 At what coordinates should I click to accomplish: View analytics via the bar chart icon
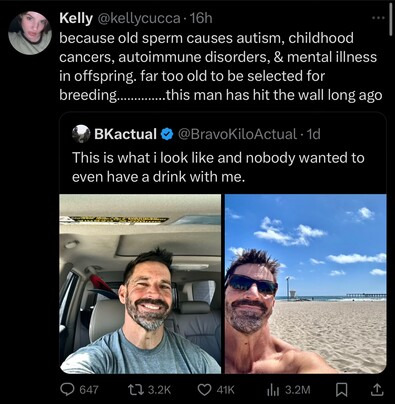(273, 390)
